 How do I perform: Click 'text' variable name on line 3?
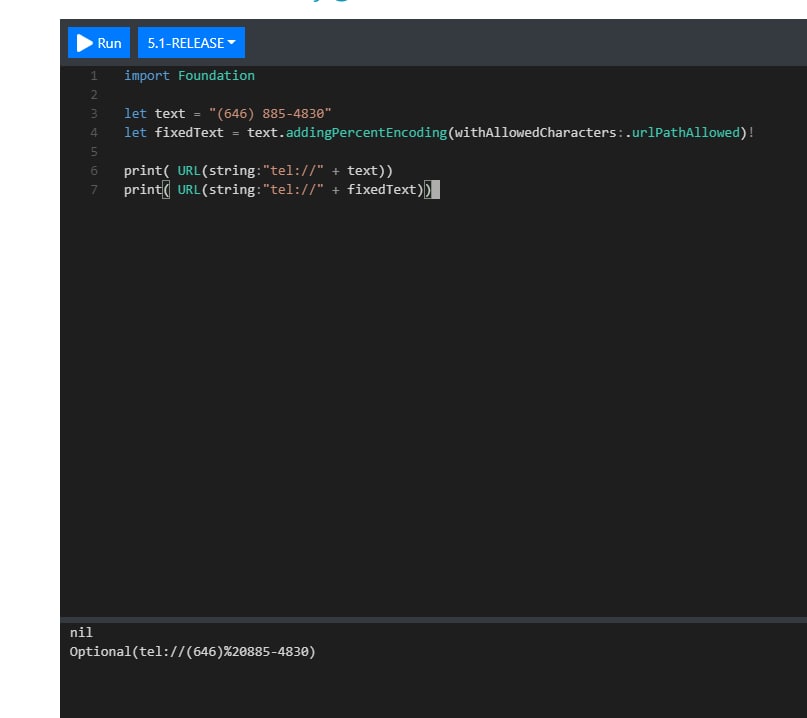[x=170, y=114]
